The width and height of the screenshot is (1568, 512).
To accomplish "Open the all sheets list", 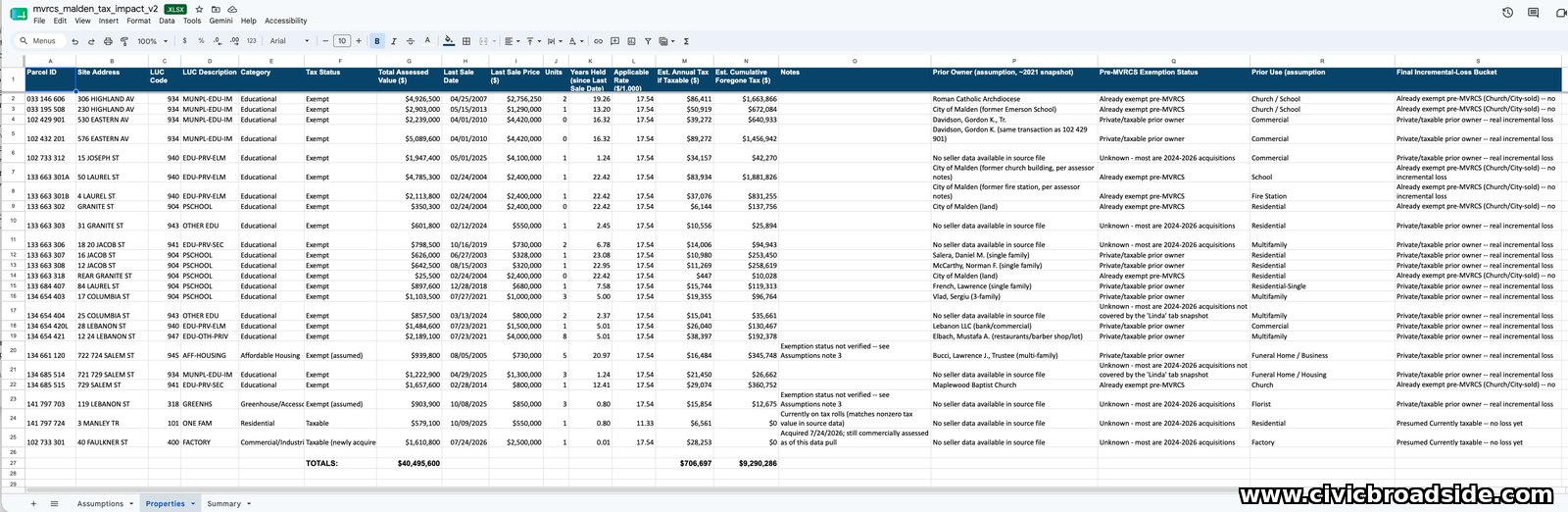I will 54,503.
